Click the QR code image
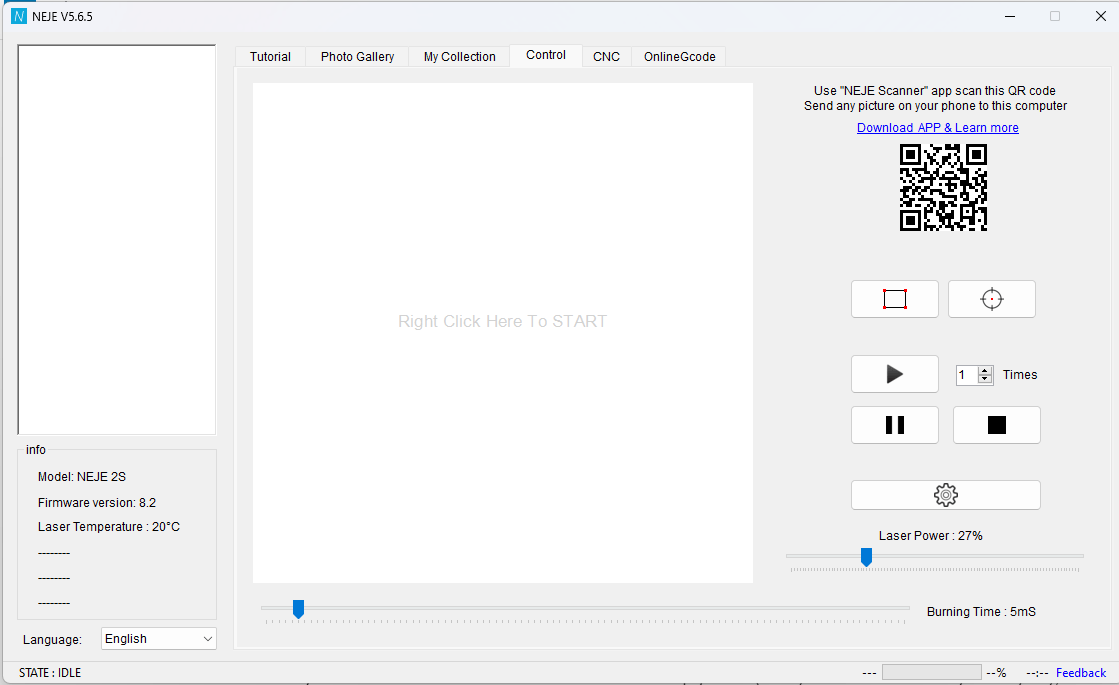Image resolution: width=1119 pixels, height=685 pixels. [x=943, y=188]
